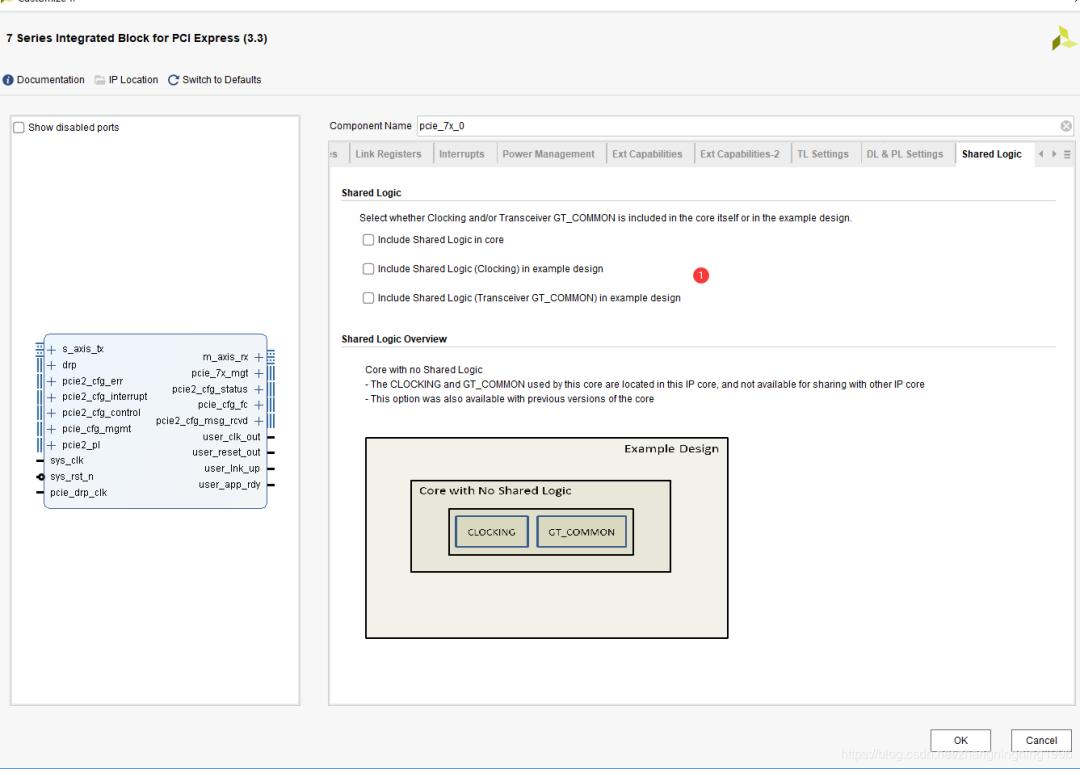Click the user_app_rdy port label
This screenshot has width=1080, height=769.
click(x=229, y=484)
